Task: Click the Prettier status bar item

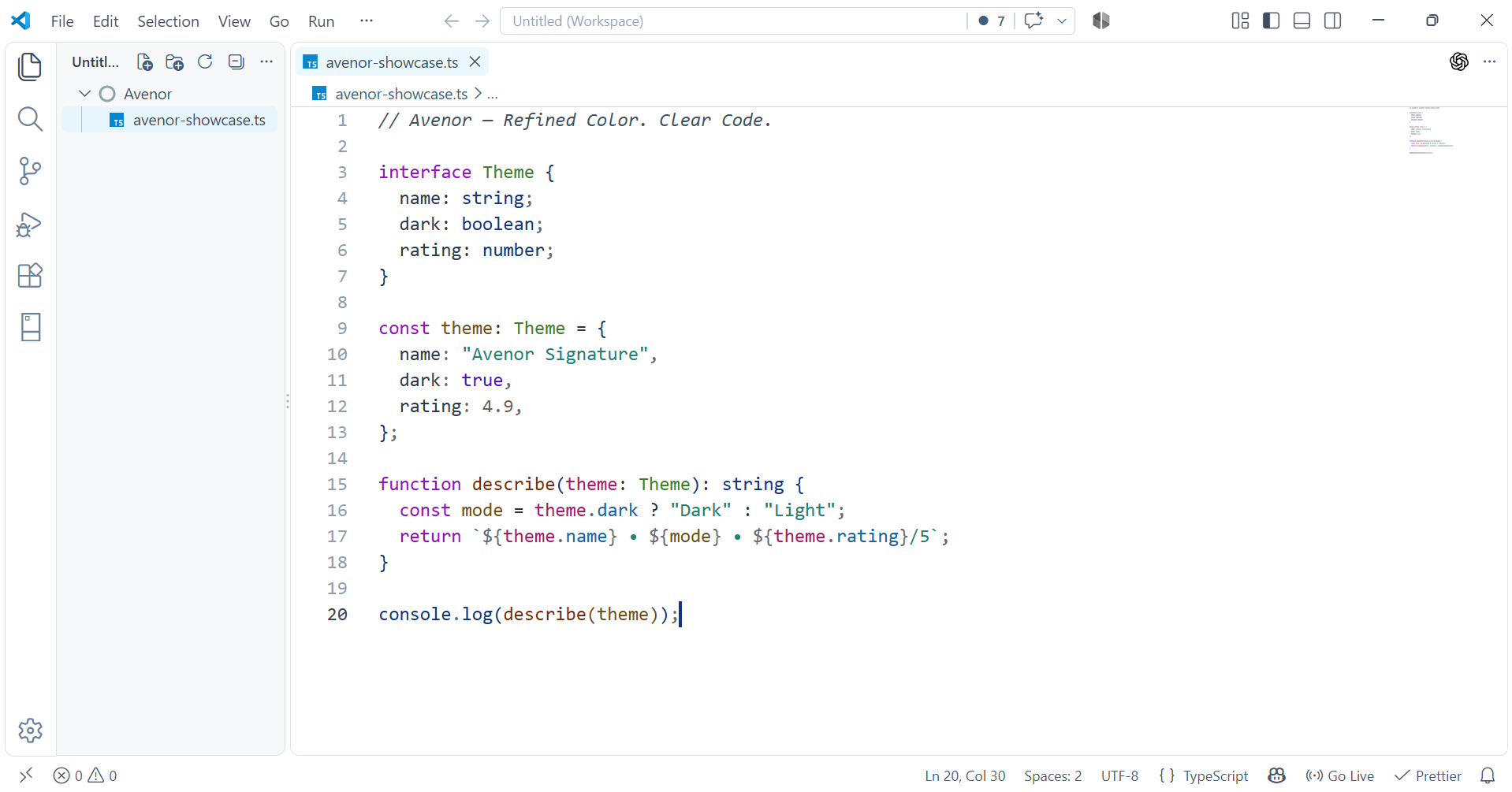Action: click(1428, 776)
